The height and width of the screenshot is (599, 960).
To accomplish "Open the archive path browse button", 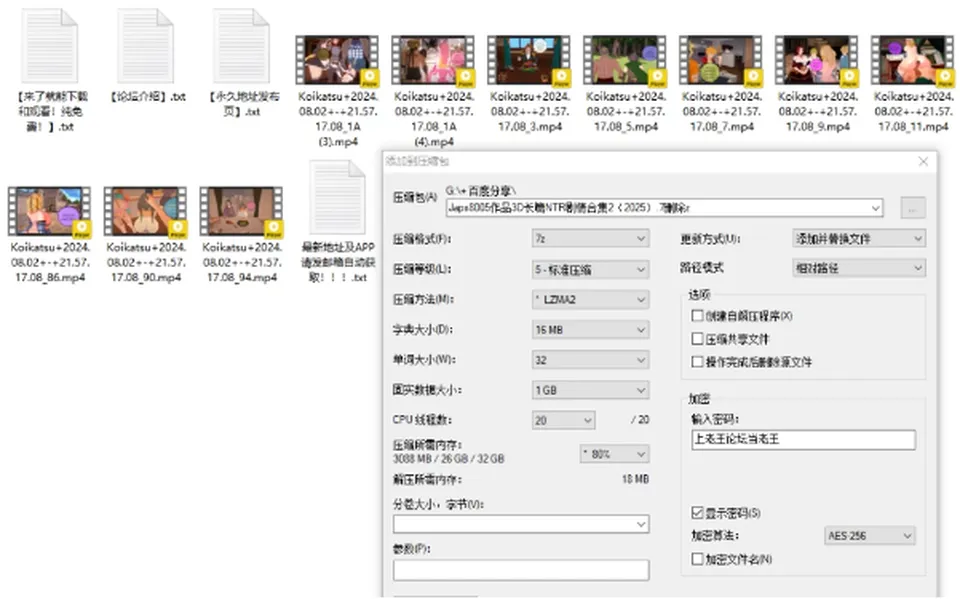I will pyautogui.click(x=913, y=208).
